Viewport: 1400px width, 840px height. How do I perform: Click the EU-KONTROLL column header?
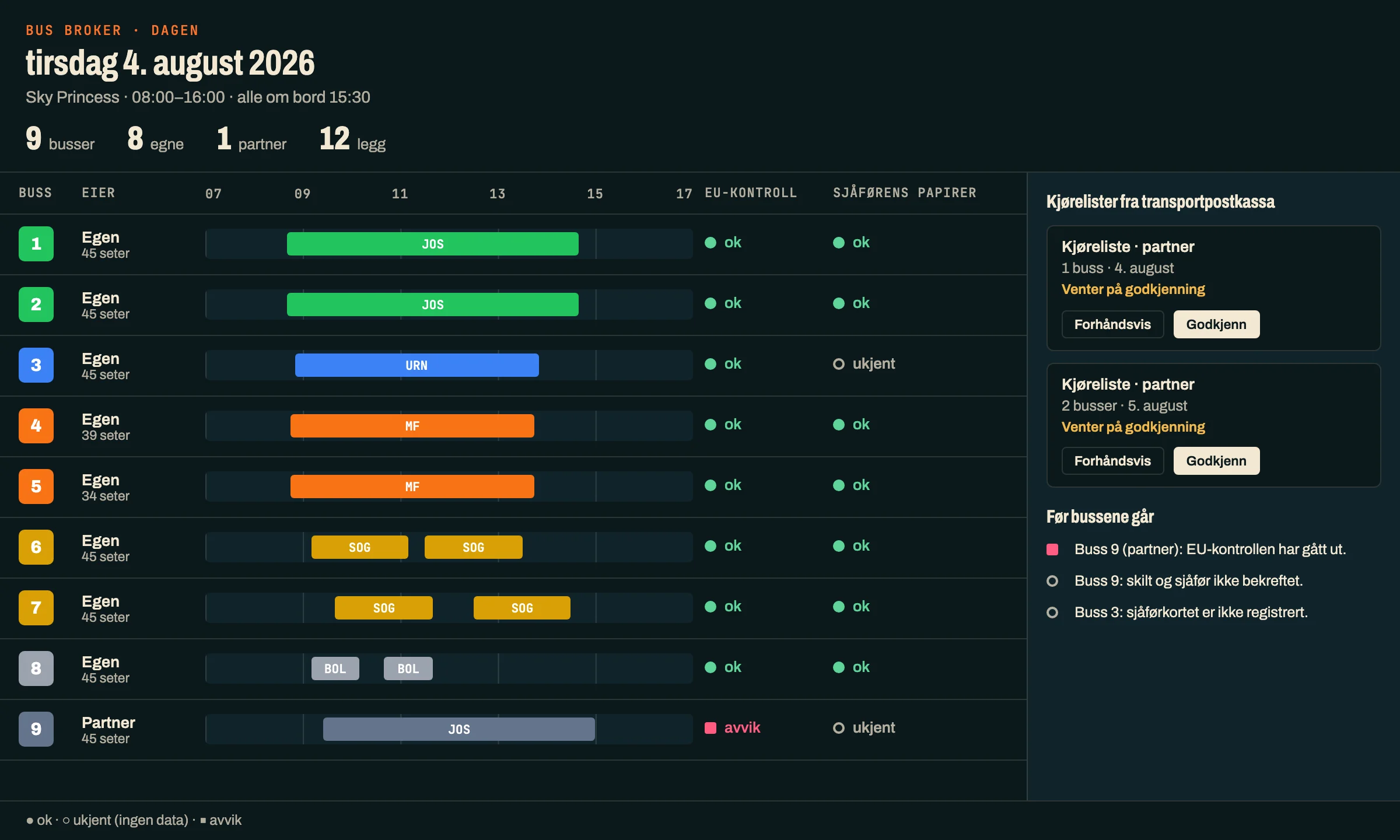[x=751, y=192]
